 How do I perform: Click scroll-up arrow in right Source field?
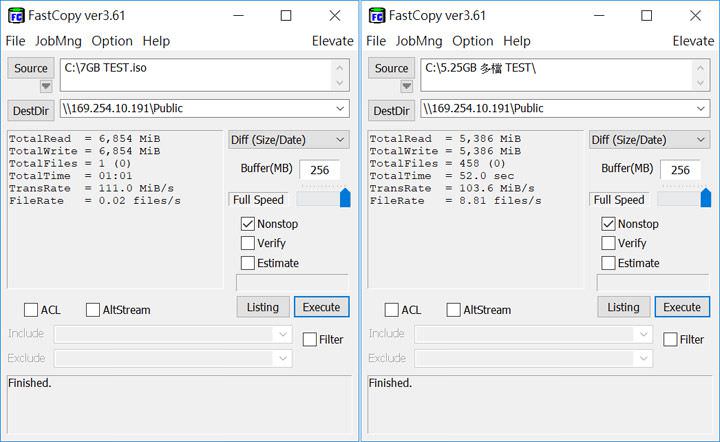700,68
